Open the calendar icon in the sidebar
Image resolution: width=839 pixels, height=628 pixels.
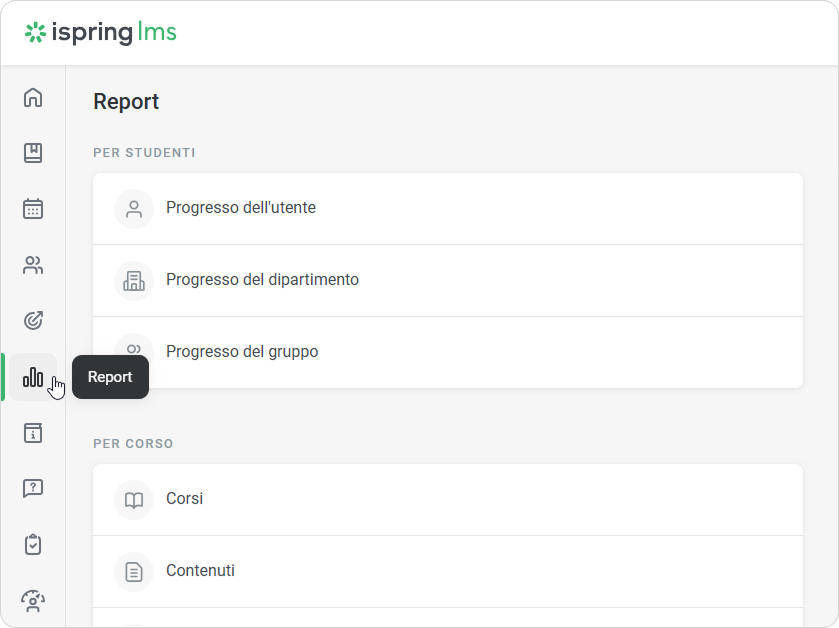(33, 209)
